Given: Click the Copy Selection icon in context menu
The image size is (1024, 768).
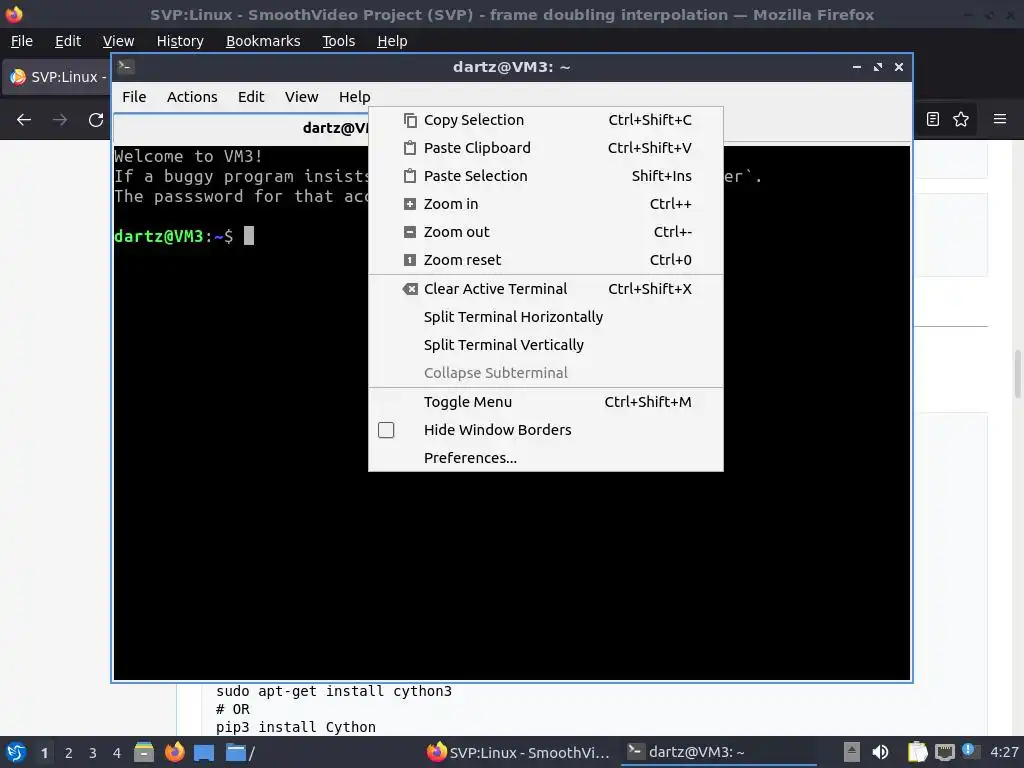Looking at the screenshot, I should click(410, 120).
